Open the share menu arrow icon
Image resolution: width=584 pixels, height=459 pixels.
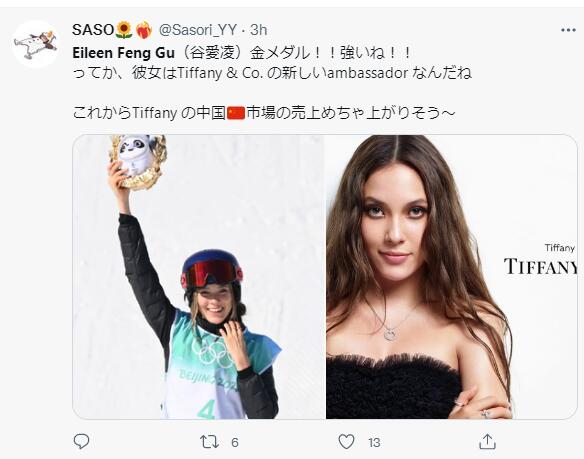click(487, 441)
